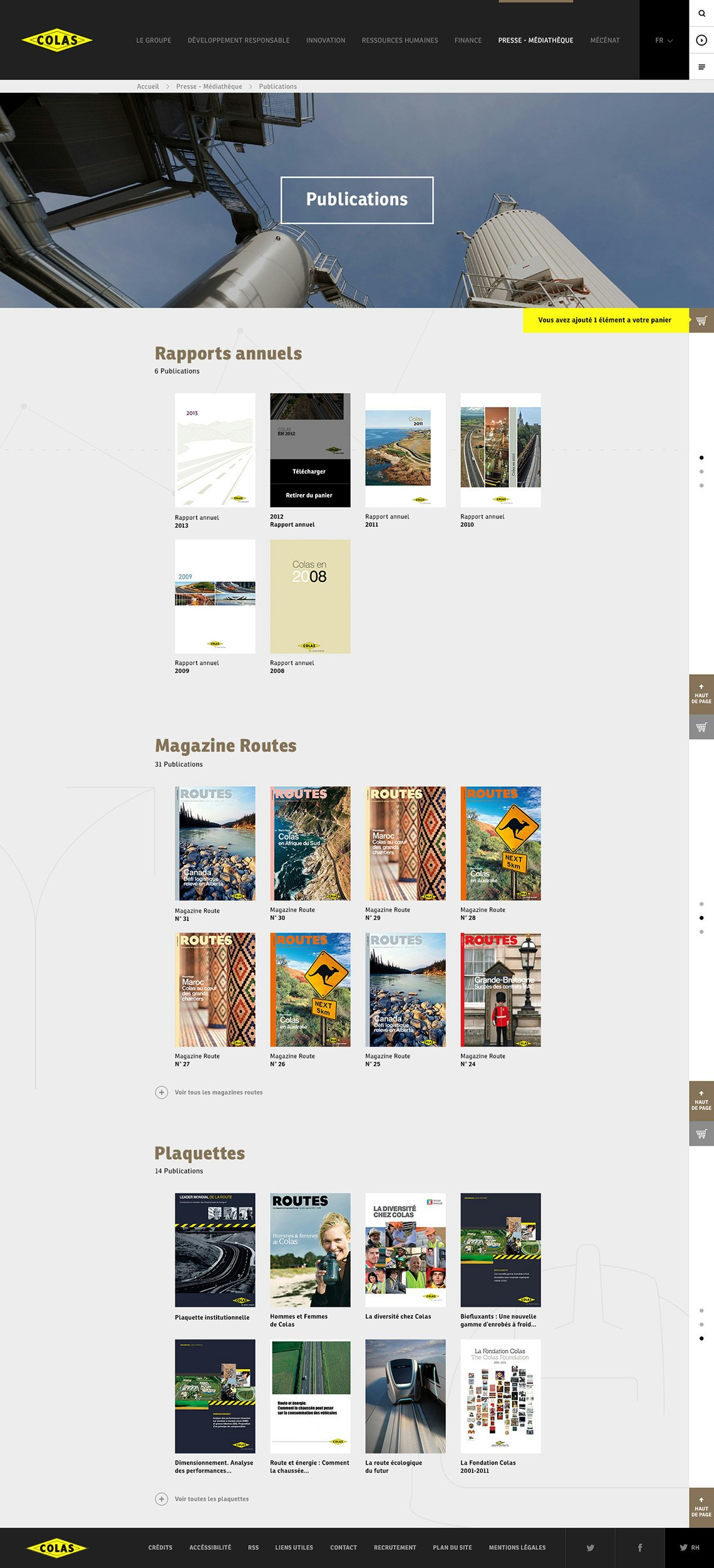Click Mentions légales in footer
The width and height of the screenshot is (714, 1568).
[517, 1547]
